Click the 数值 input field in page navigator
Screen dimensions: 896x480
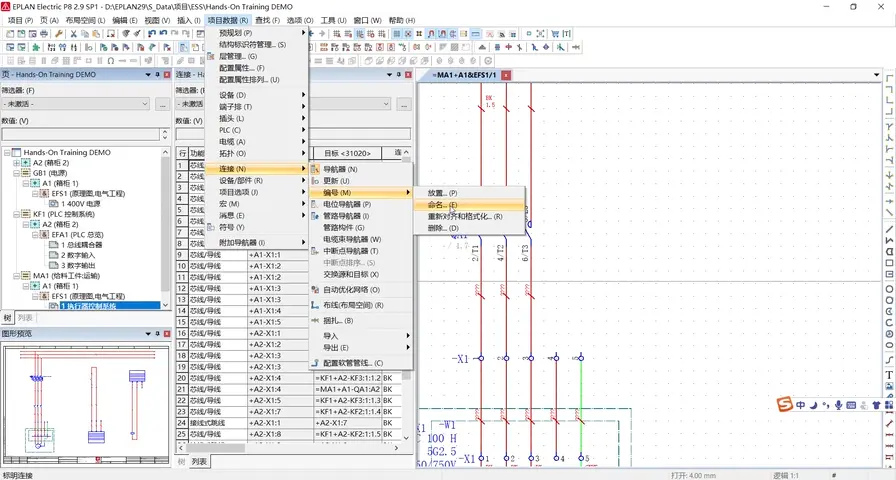(80, 134)
